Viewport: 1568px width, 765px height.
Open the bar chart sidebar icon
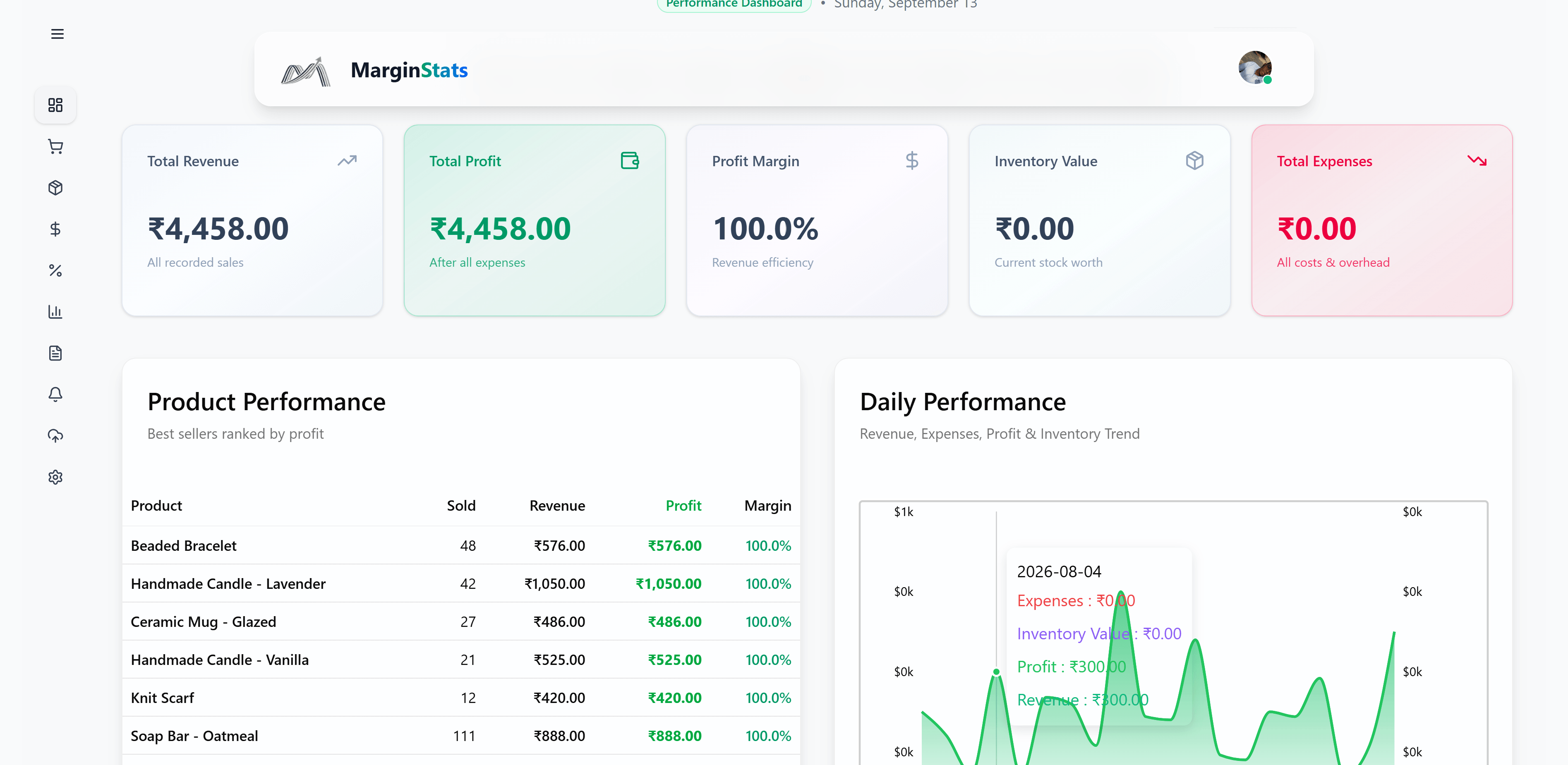(55, 312)
